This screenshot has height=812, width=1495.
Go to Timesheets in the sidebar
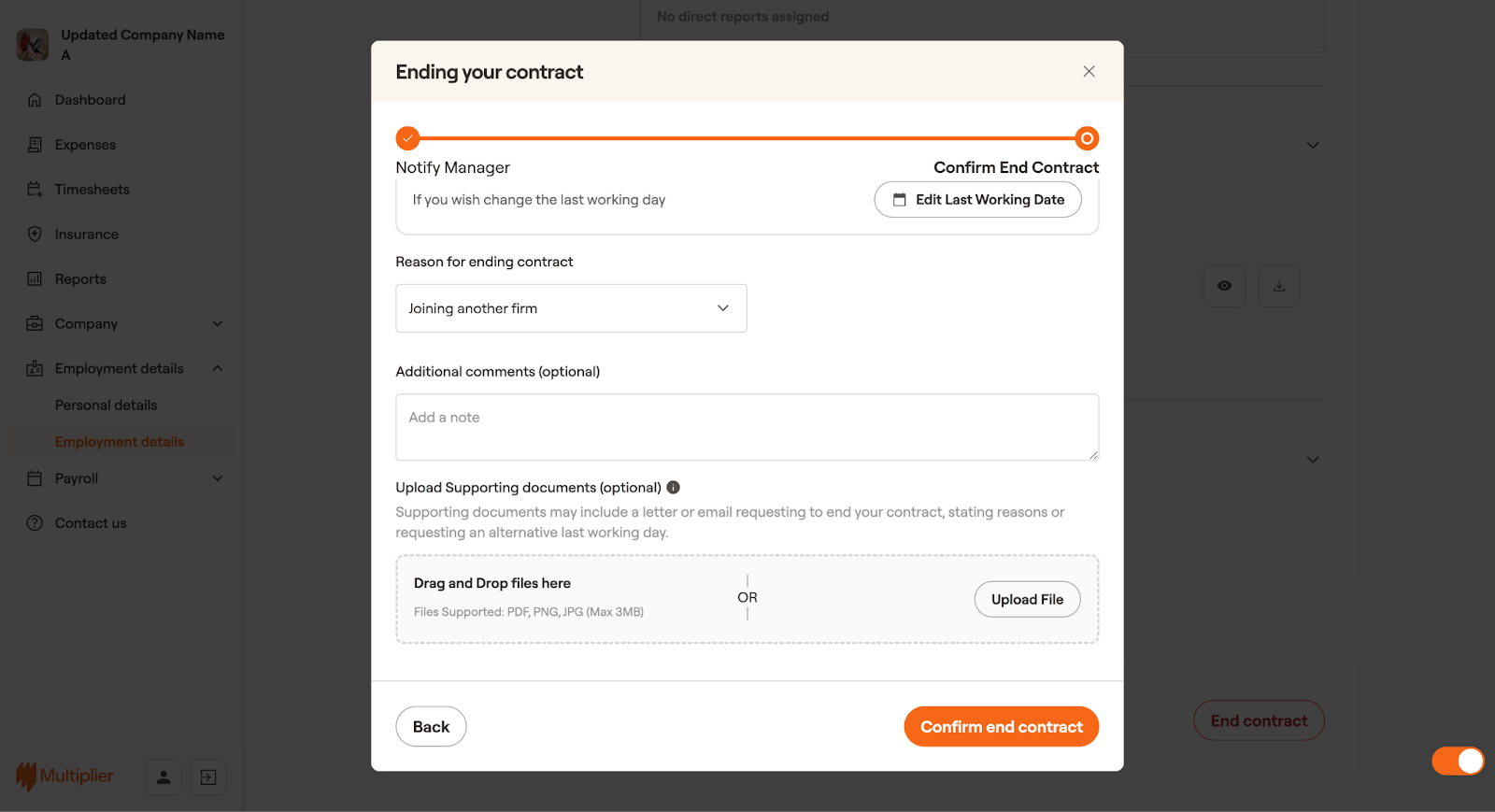click(92, 190)
